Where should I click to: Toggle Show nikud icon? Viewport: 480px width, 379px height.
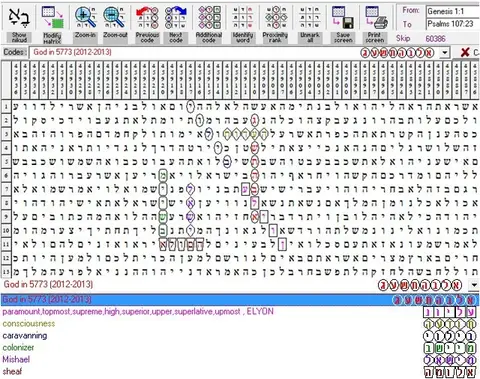[x=19, y=18]
